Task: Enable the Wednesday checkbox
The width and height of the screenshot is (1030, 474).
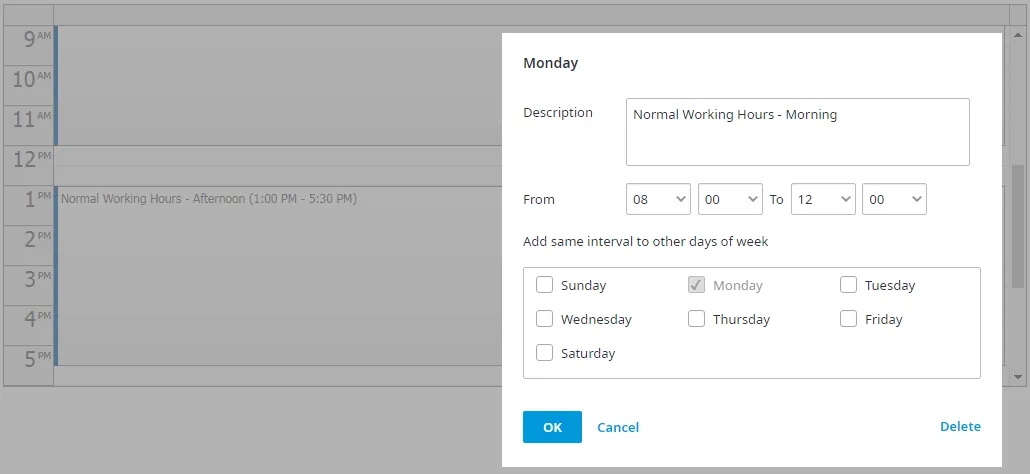Action: (544, 319)
